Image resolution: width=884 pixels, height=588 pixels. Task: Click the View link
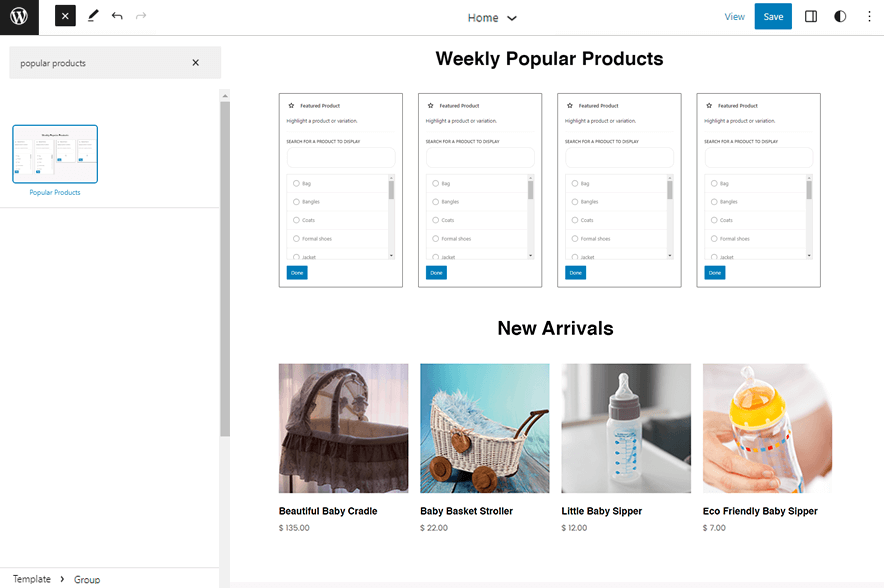point(735,16)
